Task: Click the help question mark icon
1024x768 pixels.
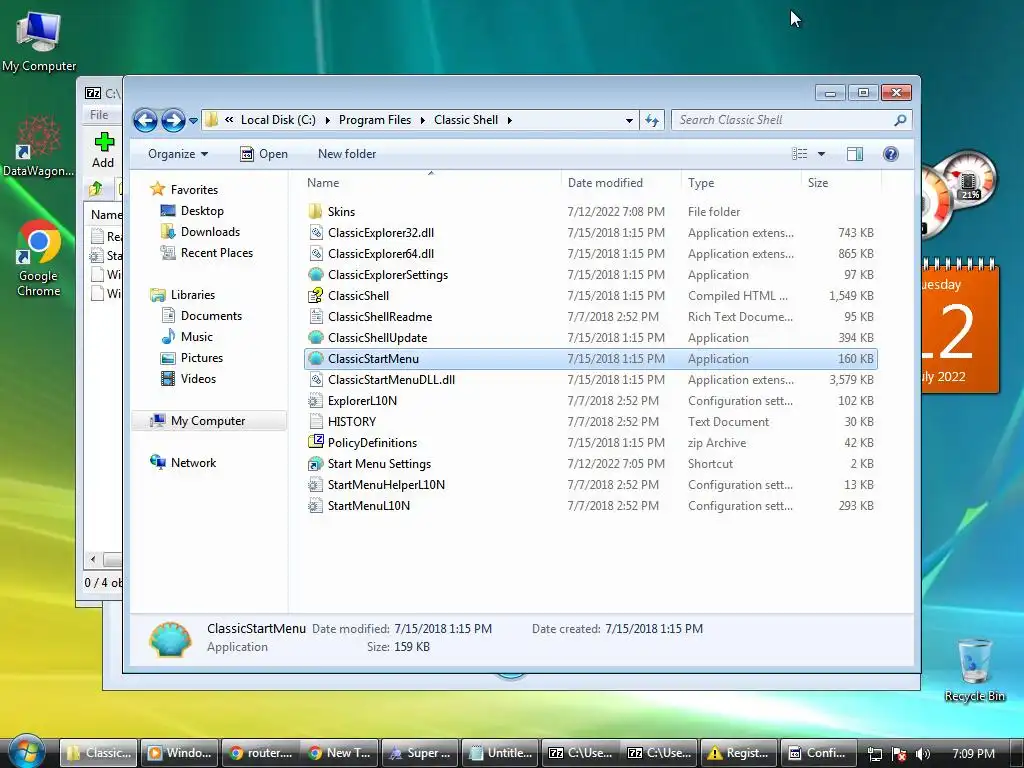Action: [x=890, y=154]
